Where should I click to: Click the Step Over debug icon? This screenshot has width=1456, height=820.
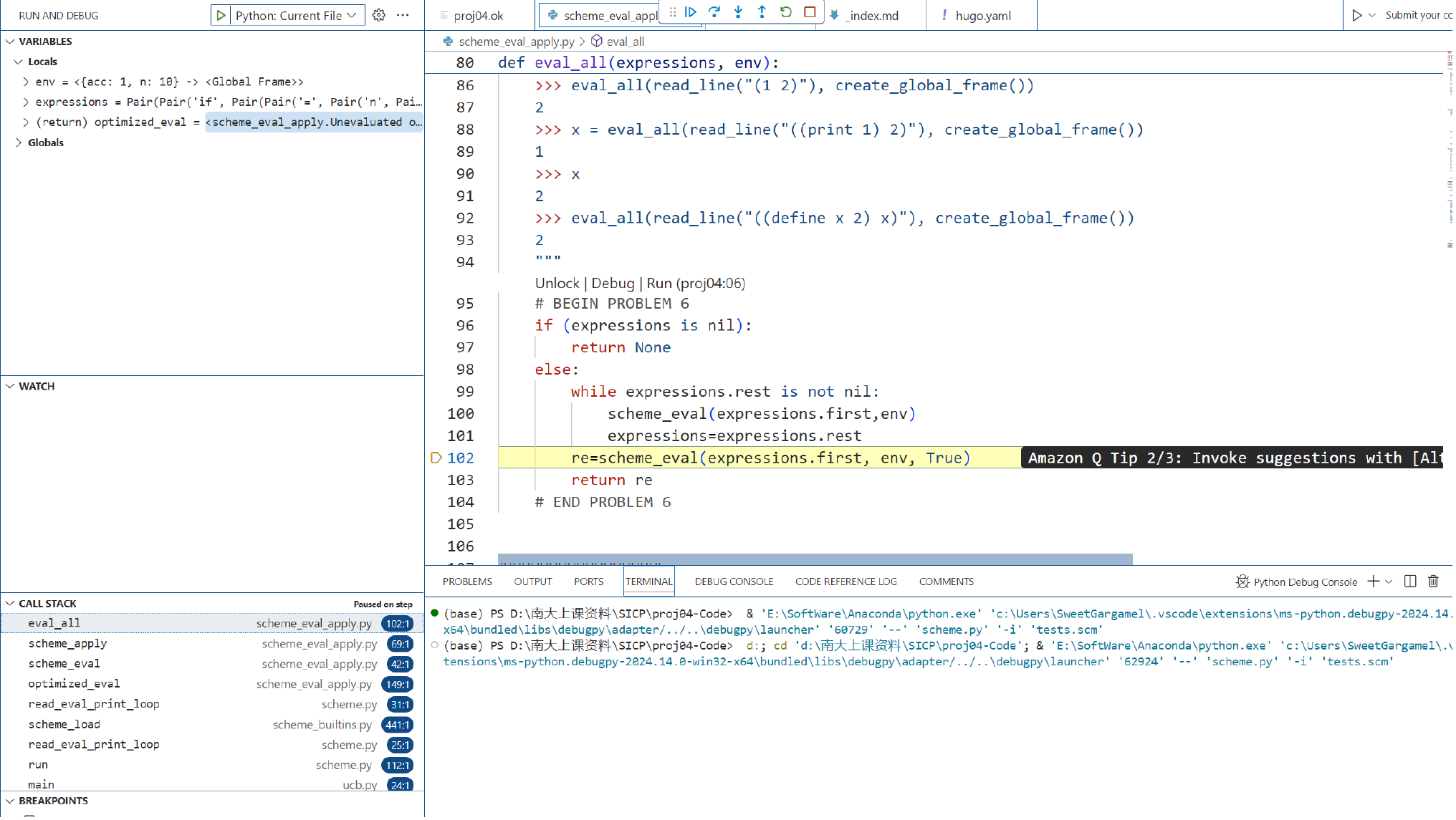click(715, 12)
